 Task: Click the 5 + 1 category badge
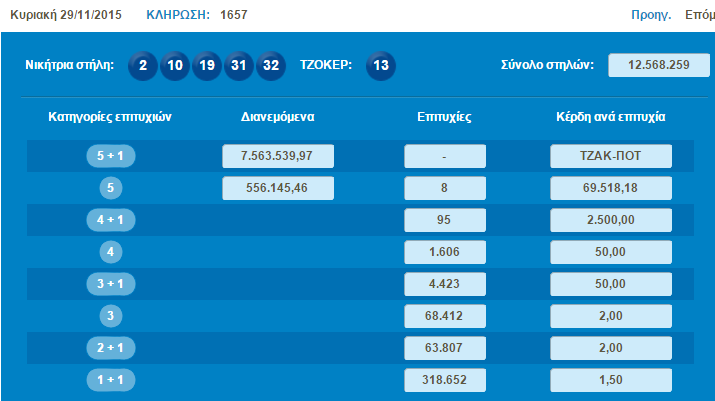[110, 156]
